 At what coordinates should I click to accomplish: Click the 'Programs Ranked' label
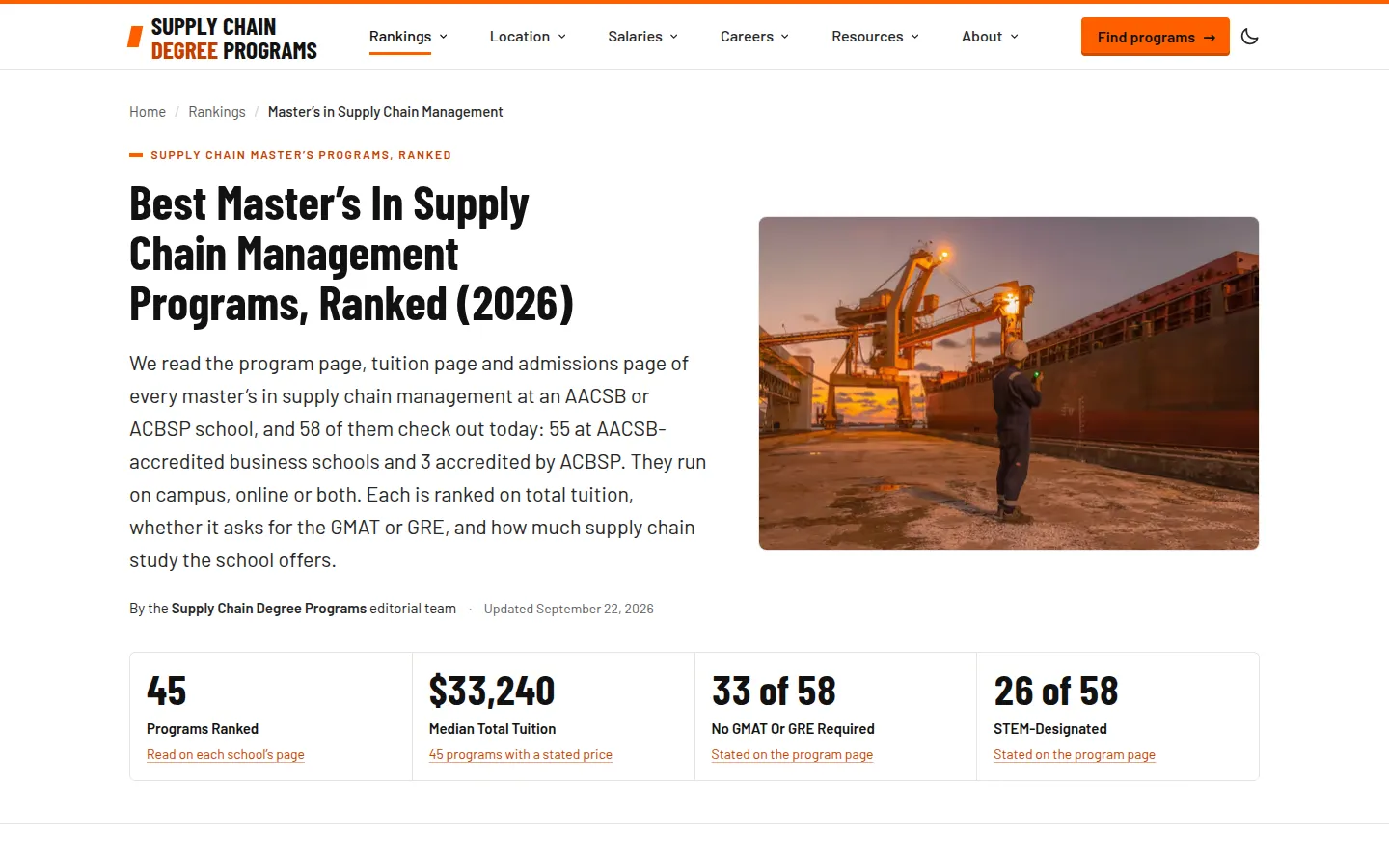203,729
